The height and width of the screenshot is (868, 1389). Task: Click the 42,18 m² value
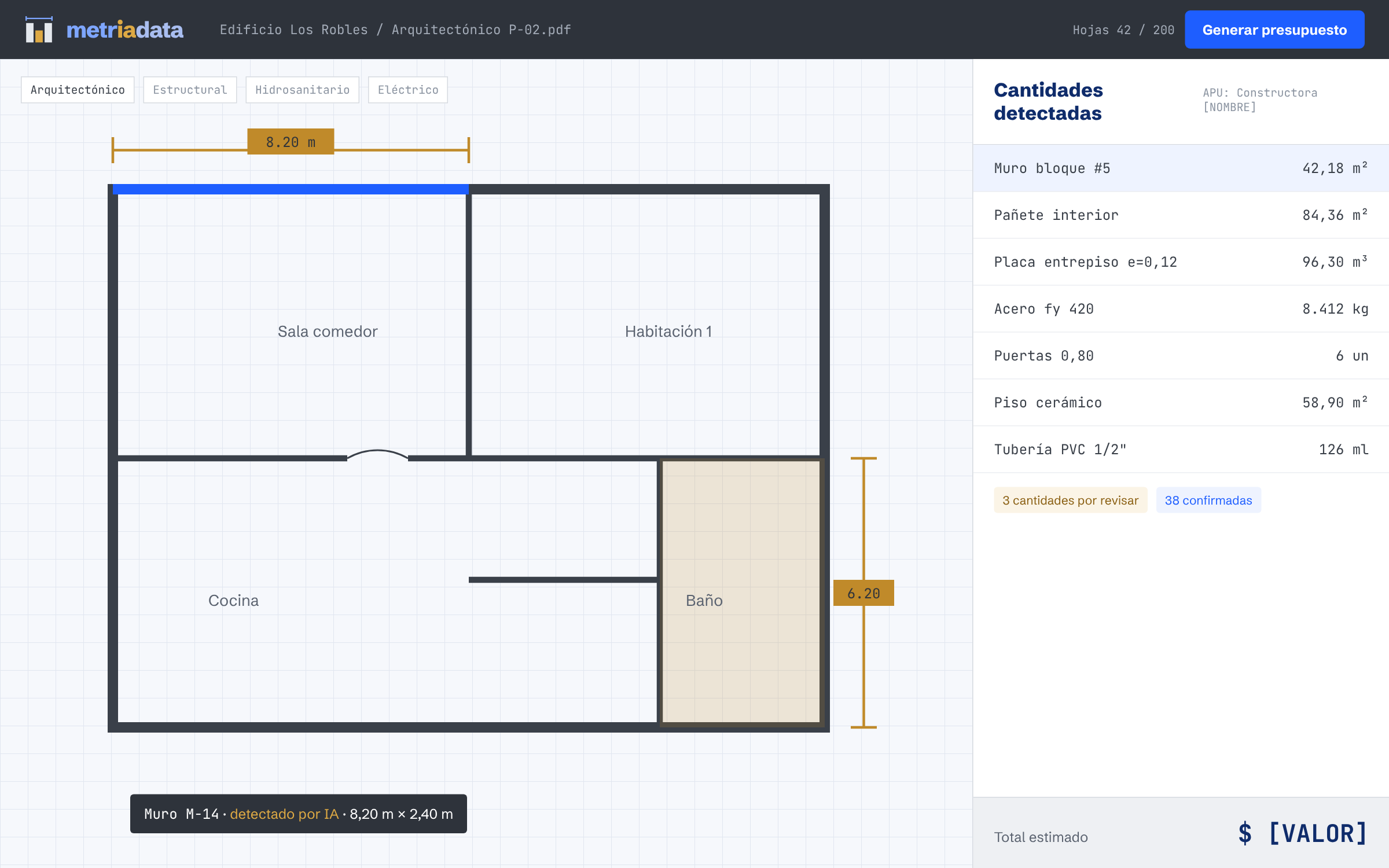[x=1335, y=168]
